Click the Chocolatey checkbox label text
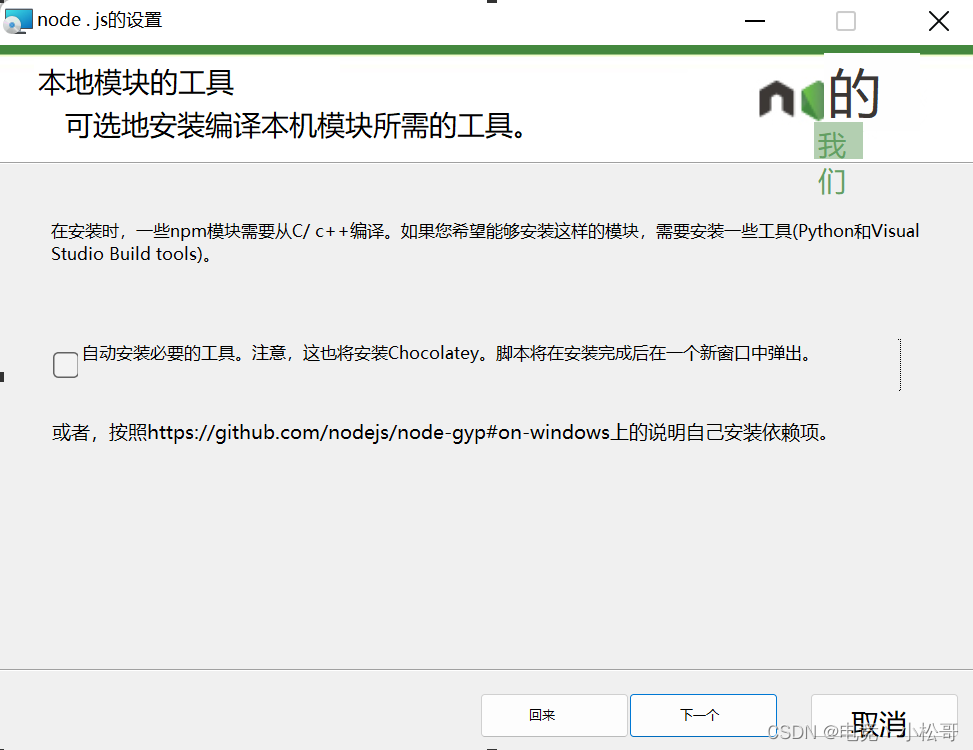This screenshot has width=973, height=750. pyautogui.click(x=446, y=354)
